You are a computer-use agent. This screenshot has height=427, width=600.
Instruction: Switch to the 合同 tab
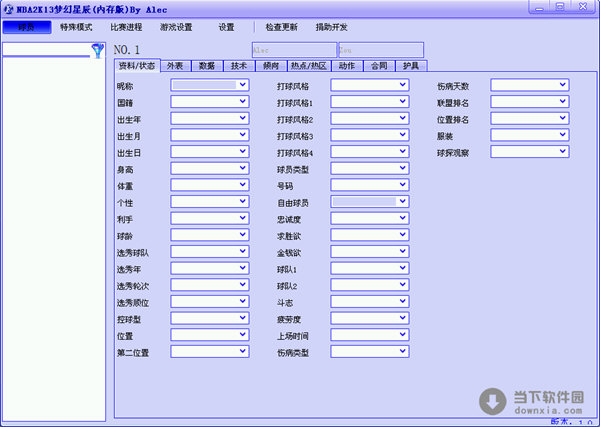pos(379,66)
